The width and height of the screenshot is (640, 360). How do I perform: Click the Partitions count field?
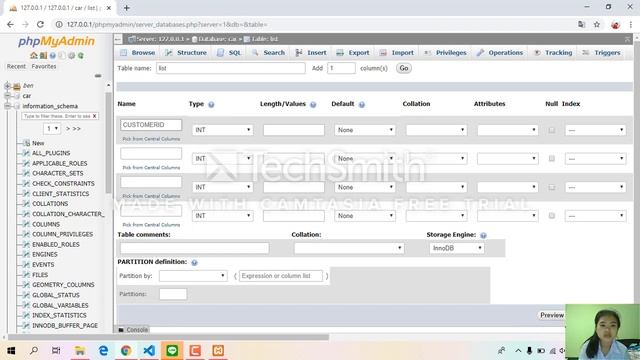(173, 294)
